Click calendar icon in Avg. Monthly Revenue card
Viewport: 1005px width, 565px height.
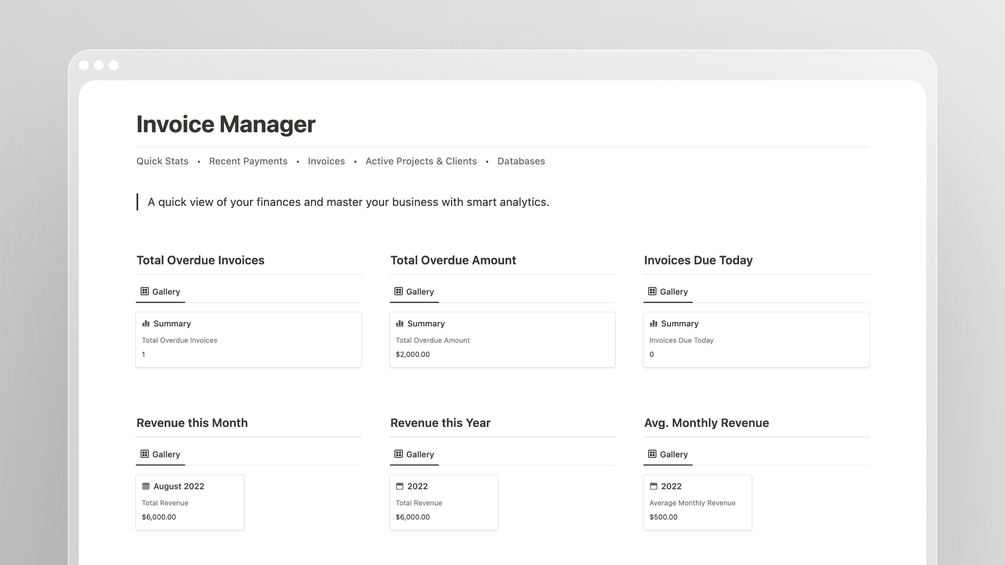pyautogui.click(x=653, y=486)
